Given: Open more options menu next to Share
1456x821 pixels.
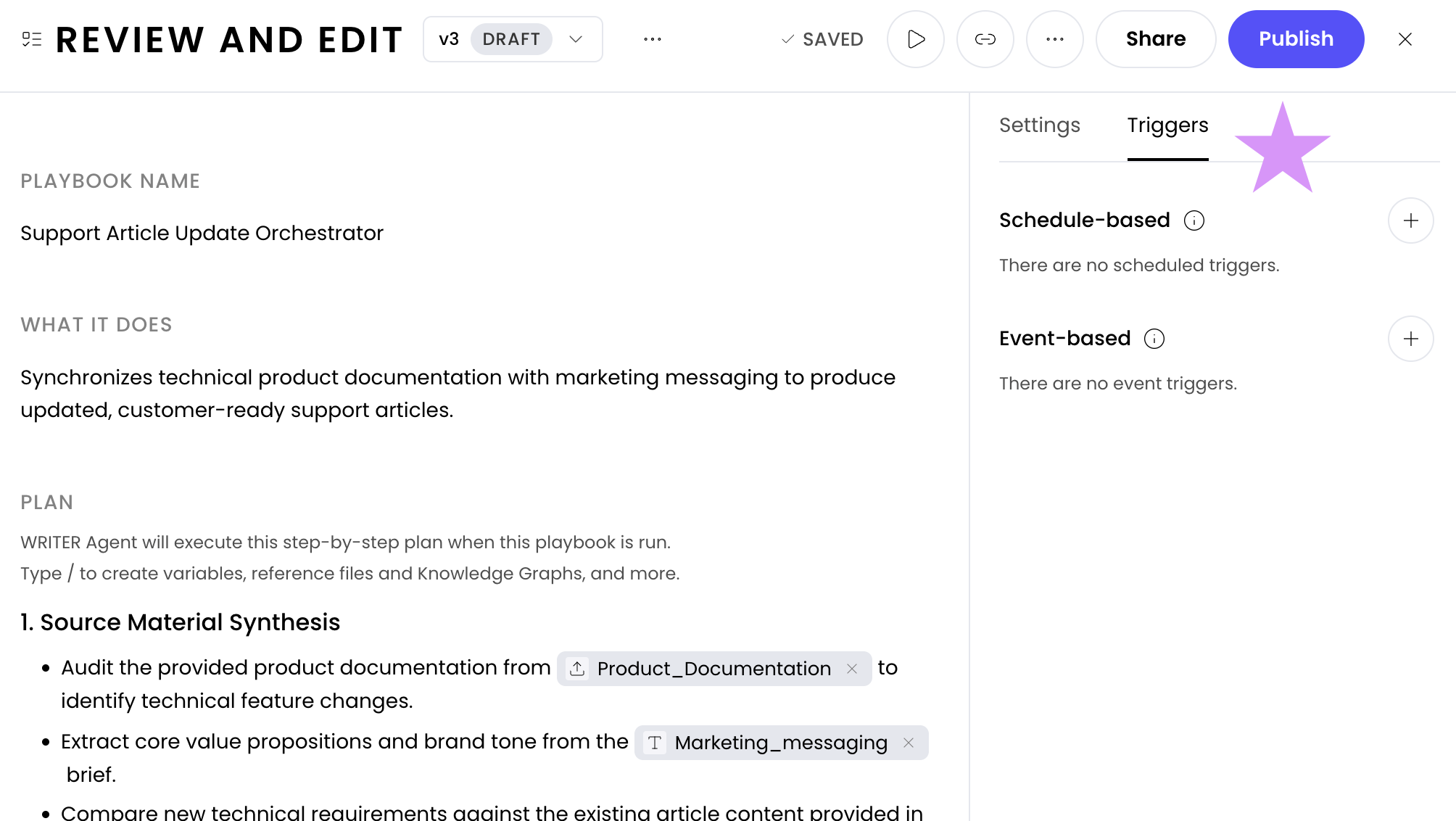Looking at the screenshot, I should pyautogui.click(x=1054, y=39).
